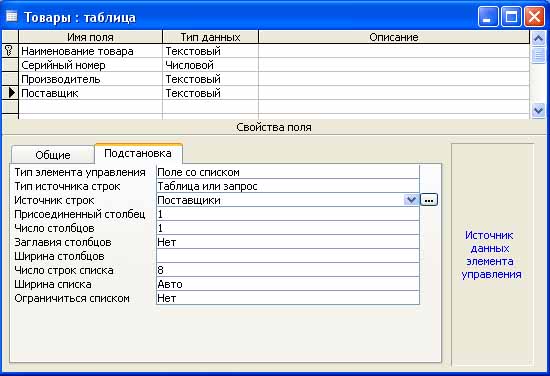Click the Число строк списка value 8
The image size is (550, 376).
point(288,270)
